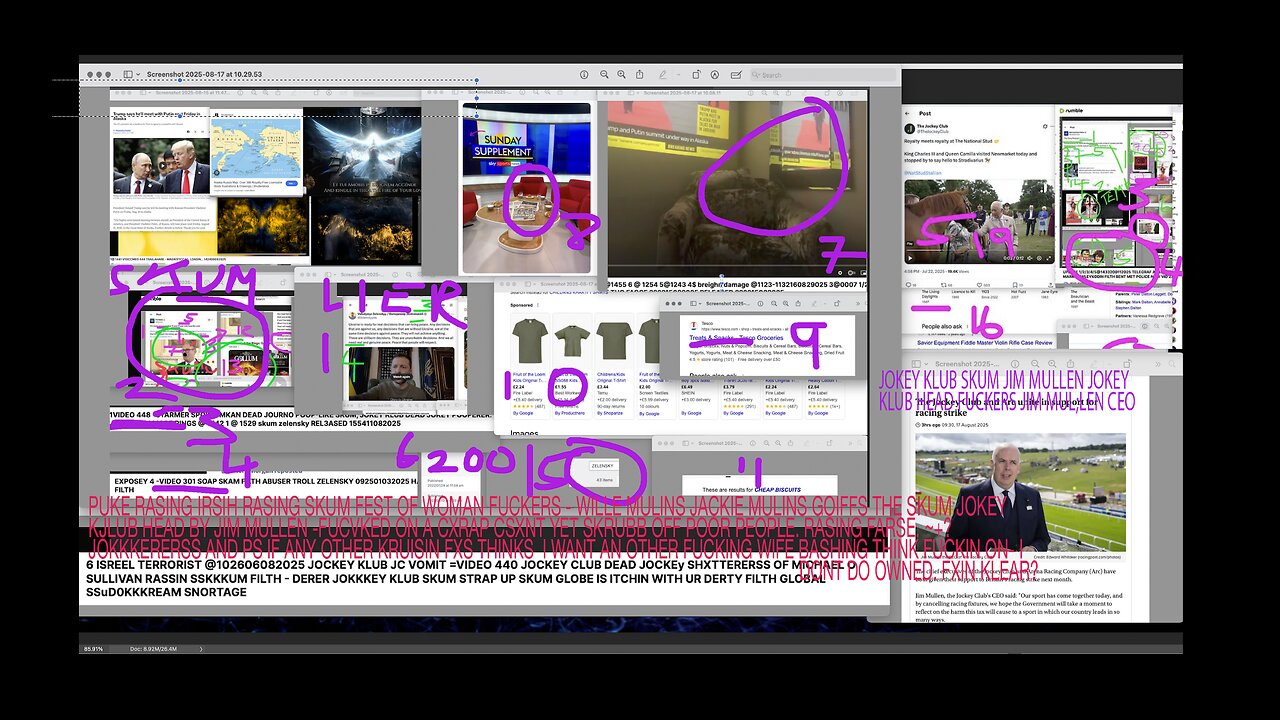1280x720 pixels.
Task: Click the form filling icon in Preview toolbar
Action: 736,75
